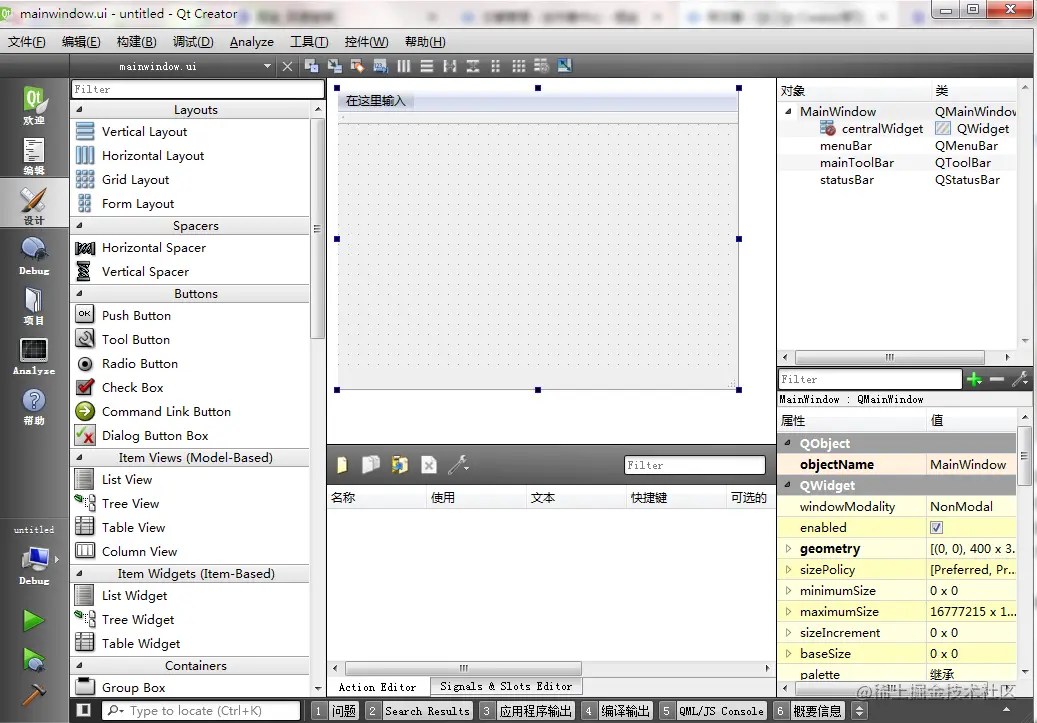Click the property editor Filter field

pyautogui.click(x=870, y=379)
